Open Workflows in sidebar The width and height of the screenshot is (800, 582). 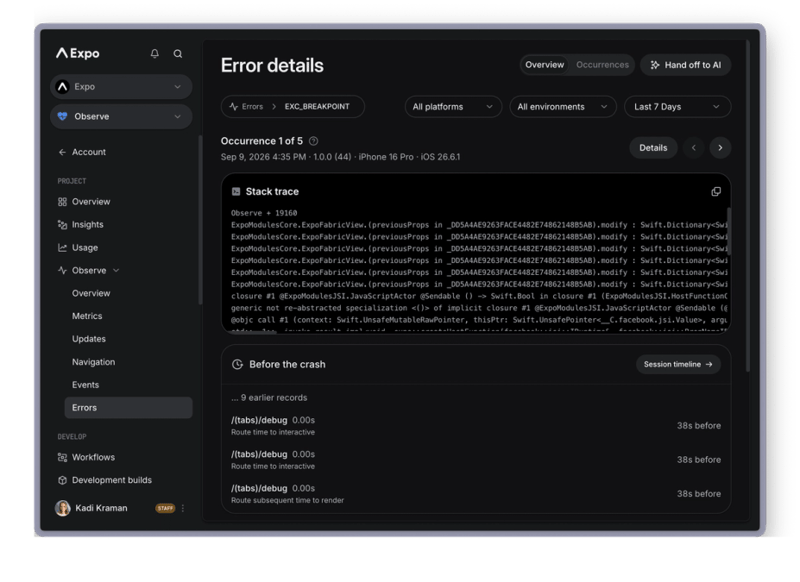tap(86, 457)
